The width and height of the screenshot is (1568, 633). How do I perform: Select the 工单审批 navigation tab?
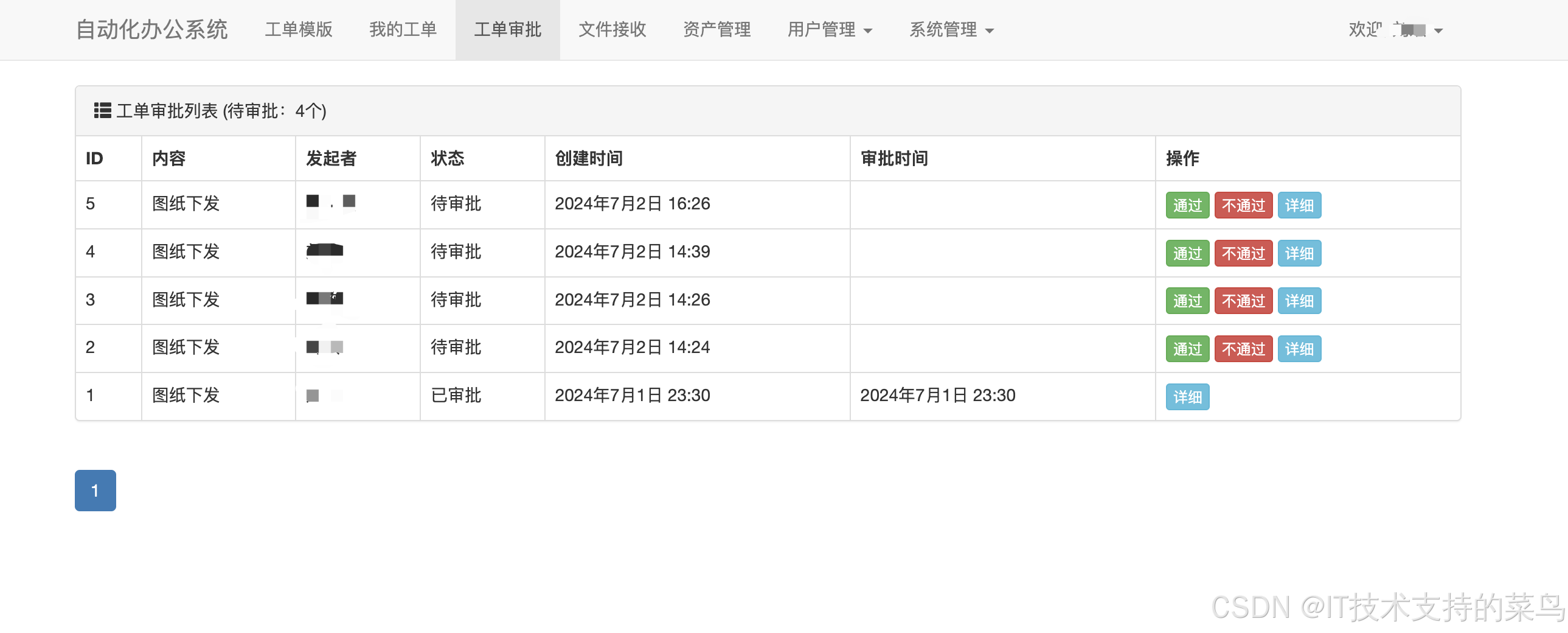click(508, 30)
